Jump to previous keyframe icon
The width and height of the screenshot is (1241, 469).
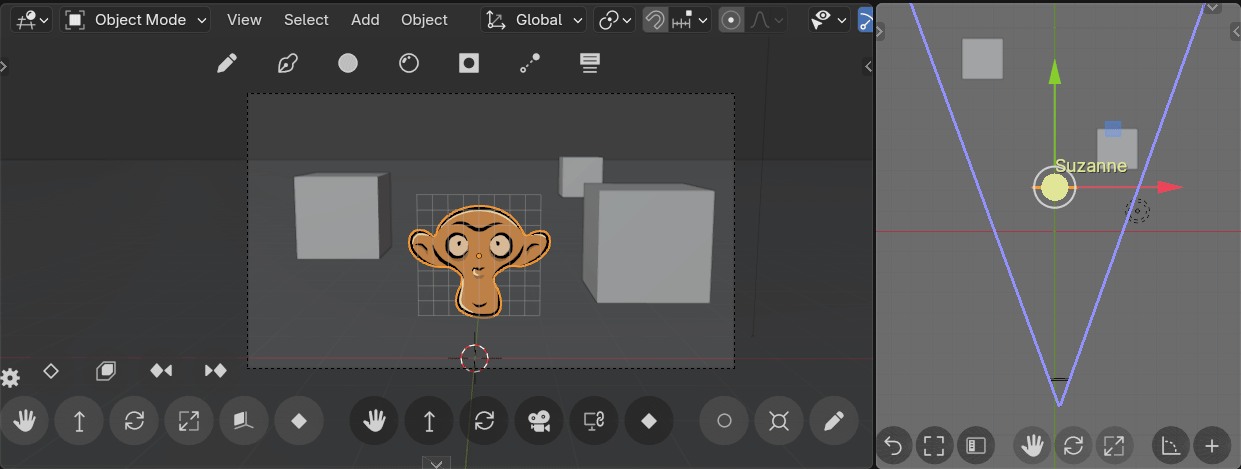tap(161, 371)
